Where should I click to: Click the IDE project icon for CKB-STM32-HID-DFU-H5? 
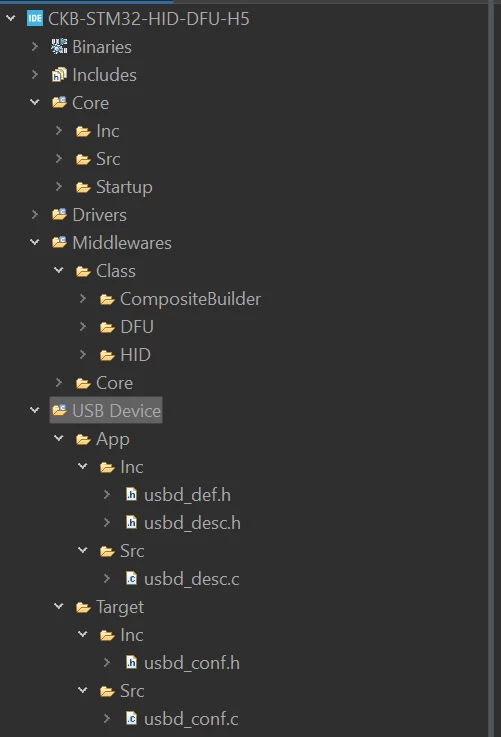pyautogui.click(x=35, y=19)
